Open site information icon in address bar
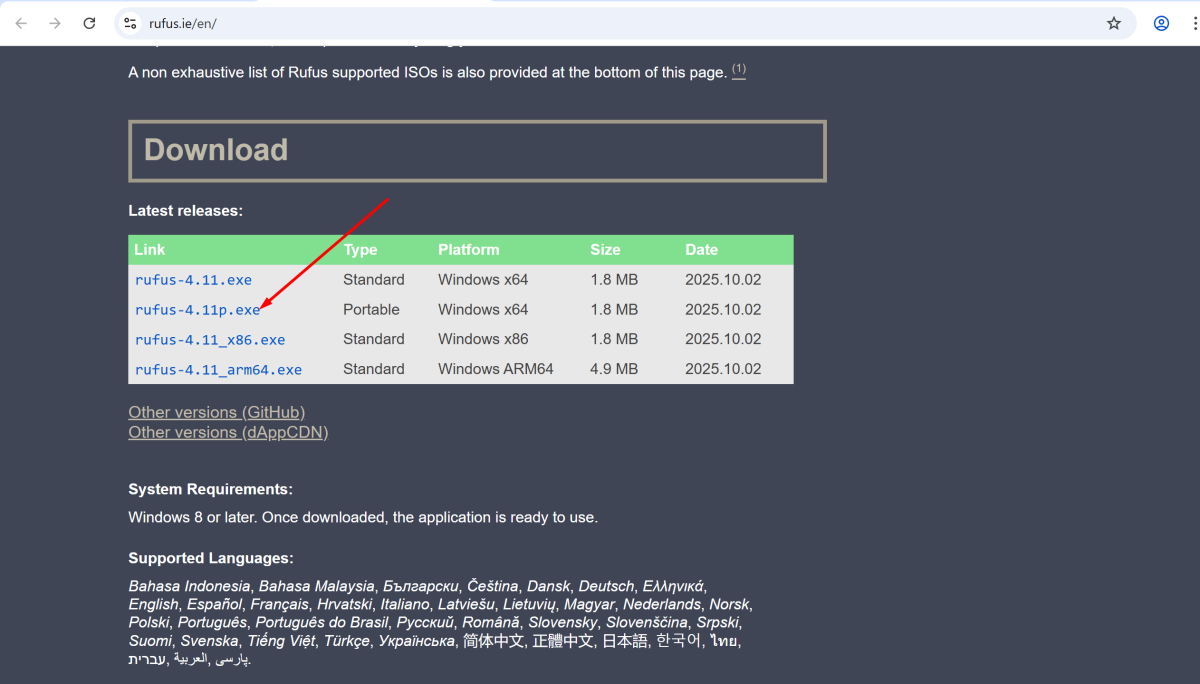This screenshot has width=1200, height=684. coord(130,23)
